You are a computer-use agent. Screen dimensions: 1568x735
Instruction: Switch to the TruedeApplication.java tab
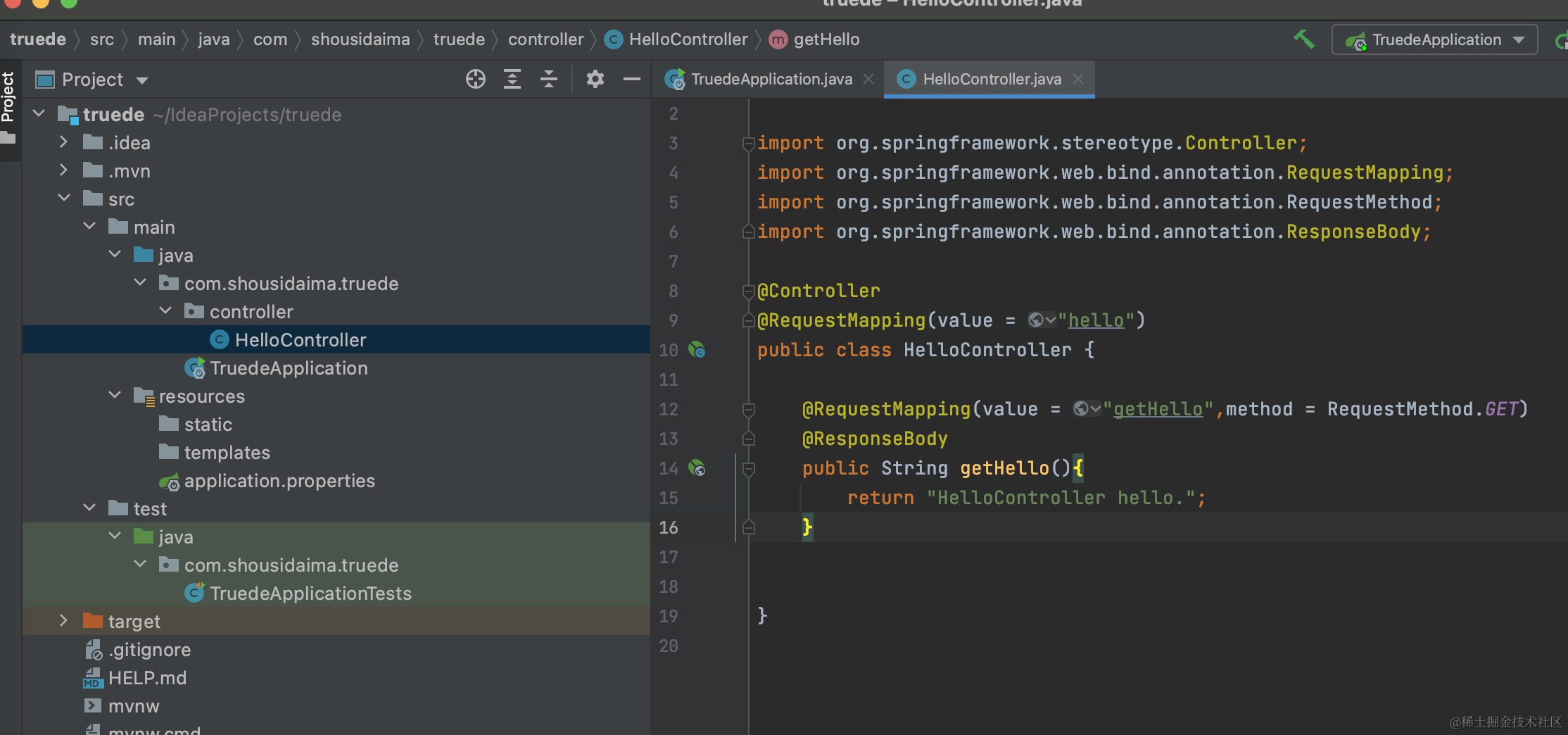point(771,79)
